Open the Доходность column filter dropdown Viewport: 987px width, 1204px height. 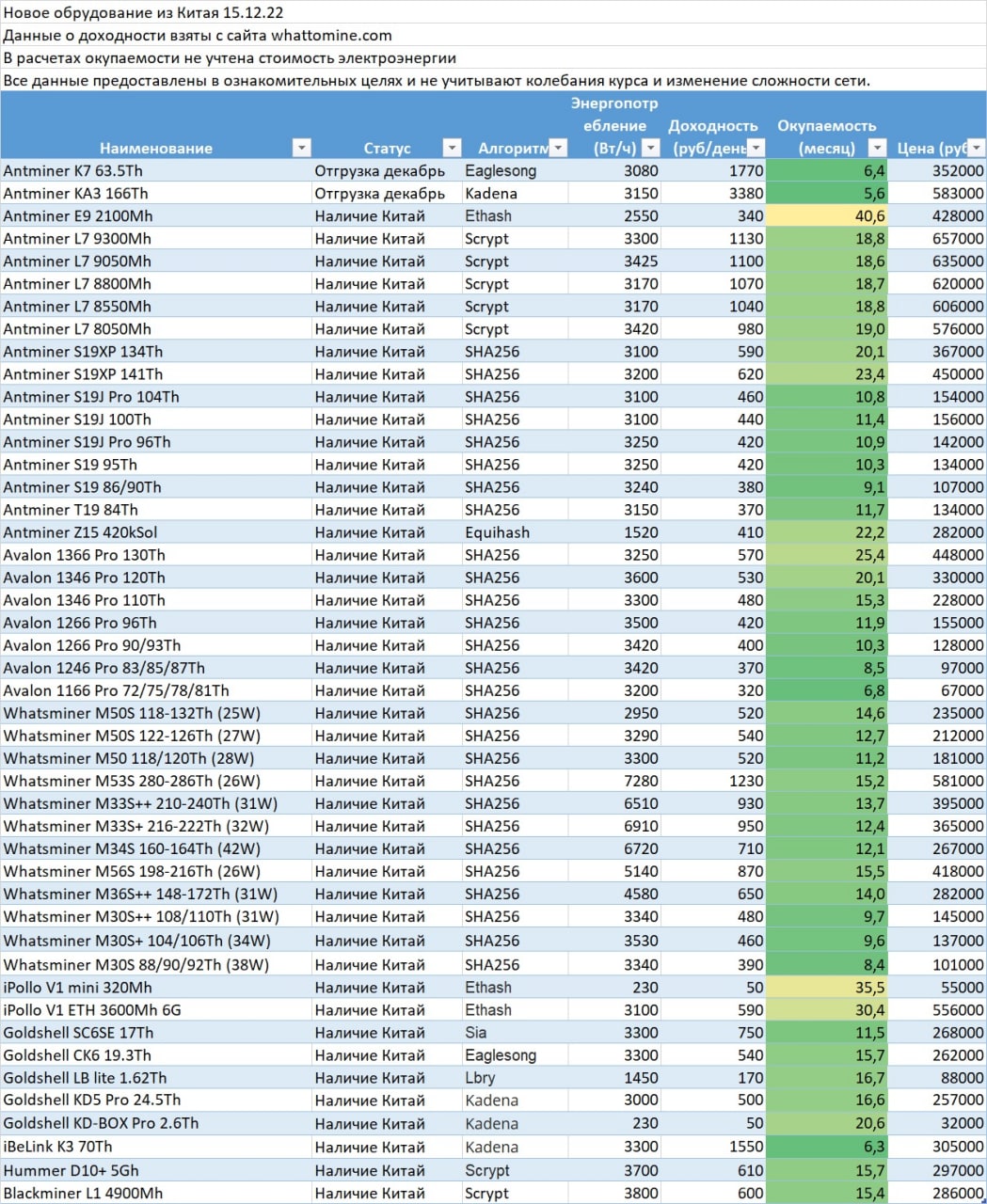click(x=756, y=148)
